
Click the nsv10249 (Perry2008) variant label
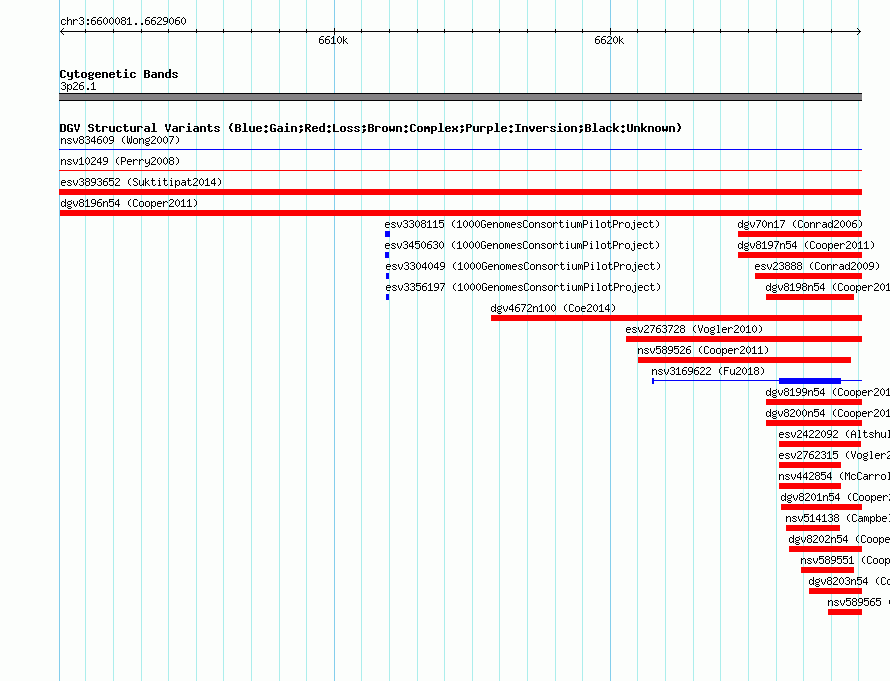point(120,161)
